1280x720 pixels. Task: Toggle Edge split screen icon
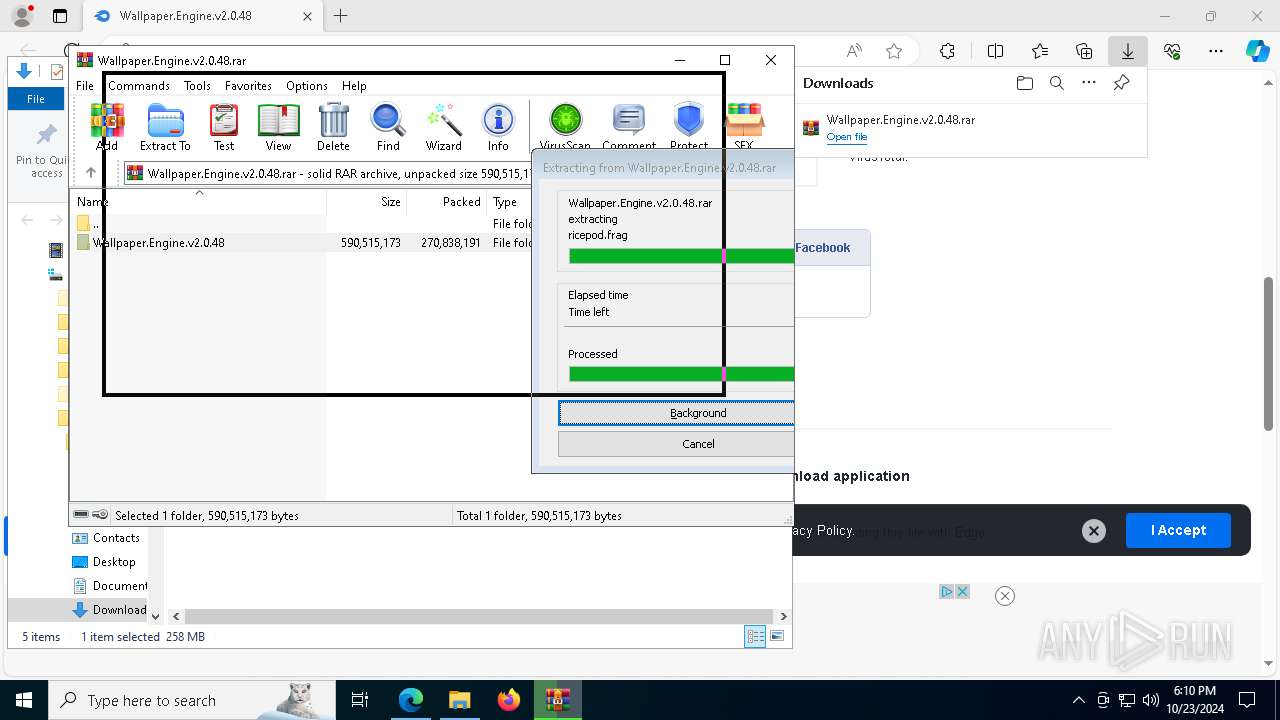995,51
